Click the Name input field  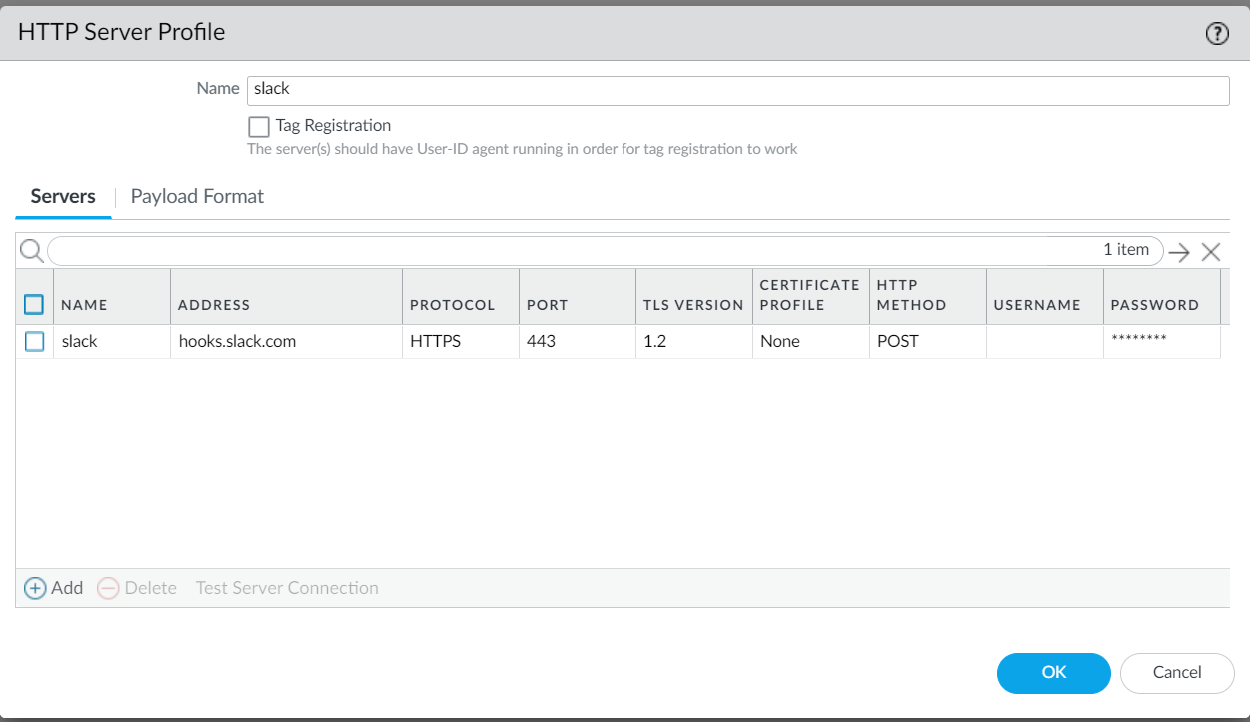738,90
